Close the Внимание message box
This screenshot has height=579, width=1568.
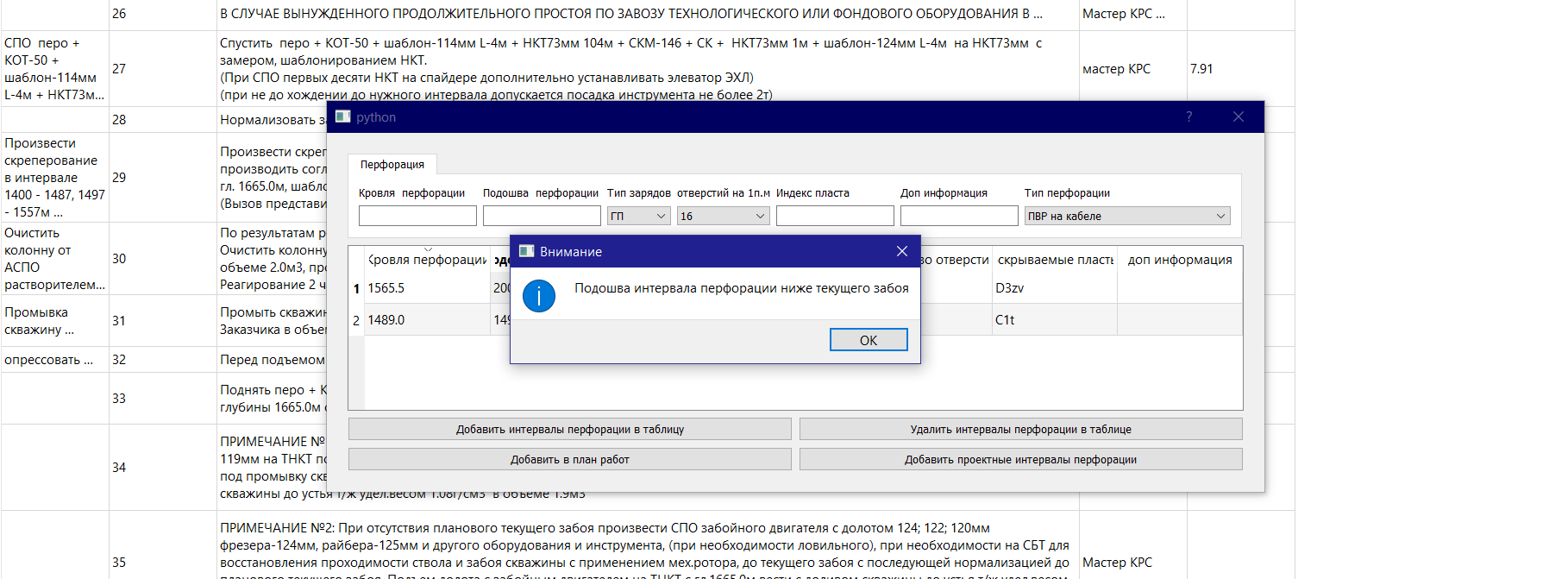click(901, 251)
